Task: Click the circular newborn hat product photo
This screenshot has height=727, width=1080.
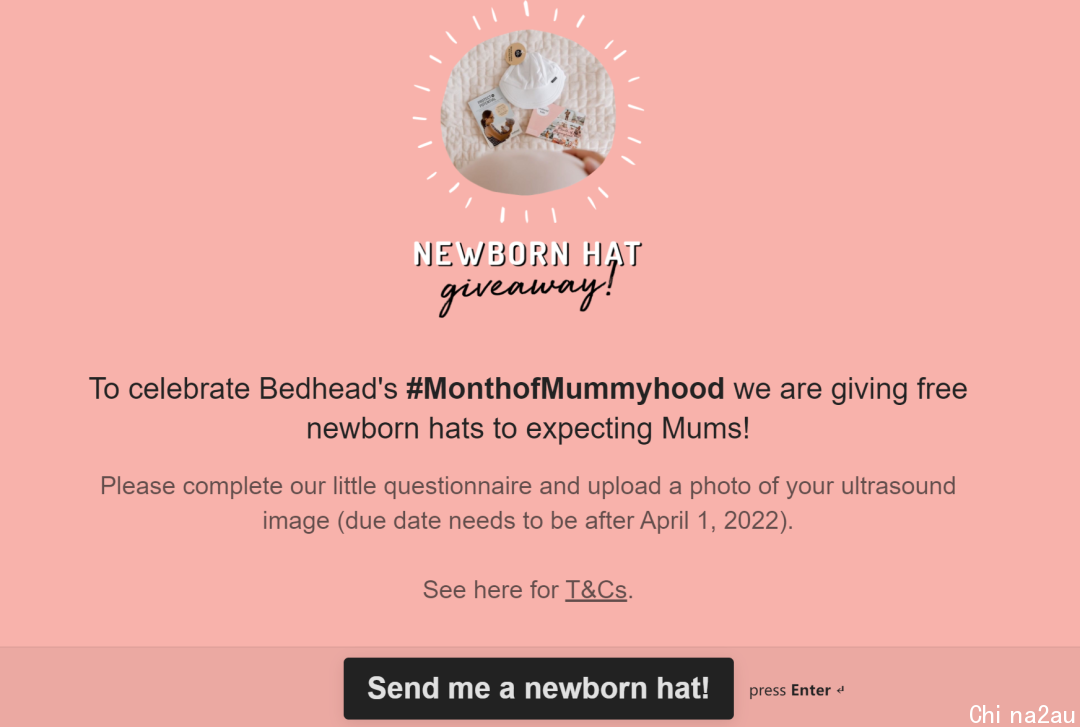Action: tap(528, 112)
